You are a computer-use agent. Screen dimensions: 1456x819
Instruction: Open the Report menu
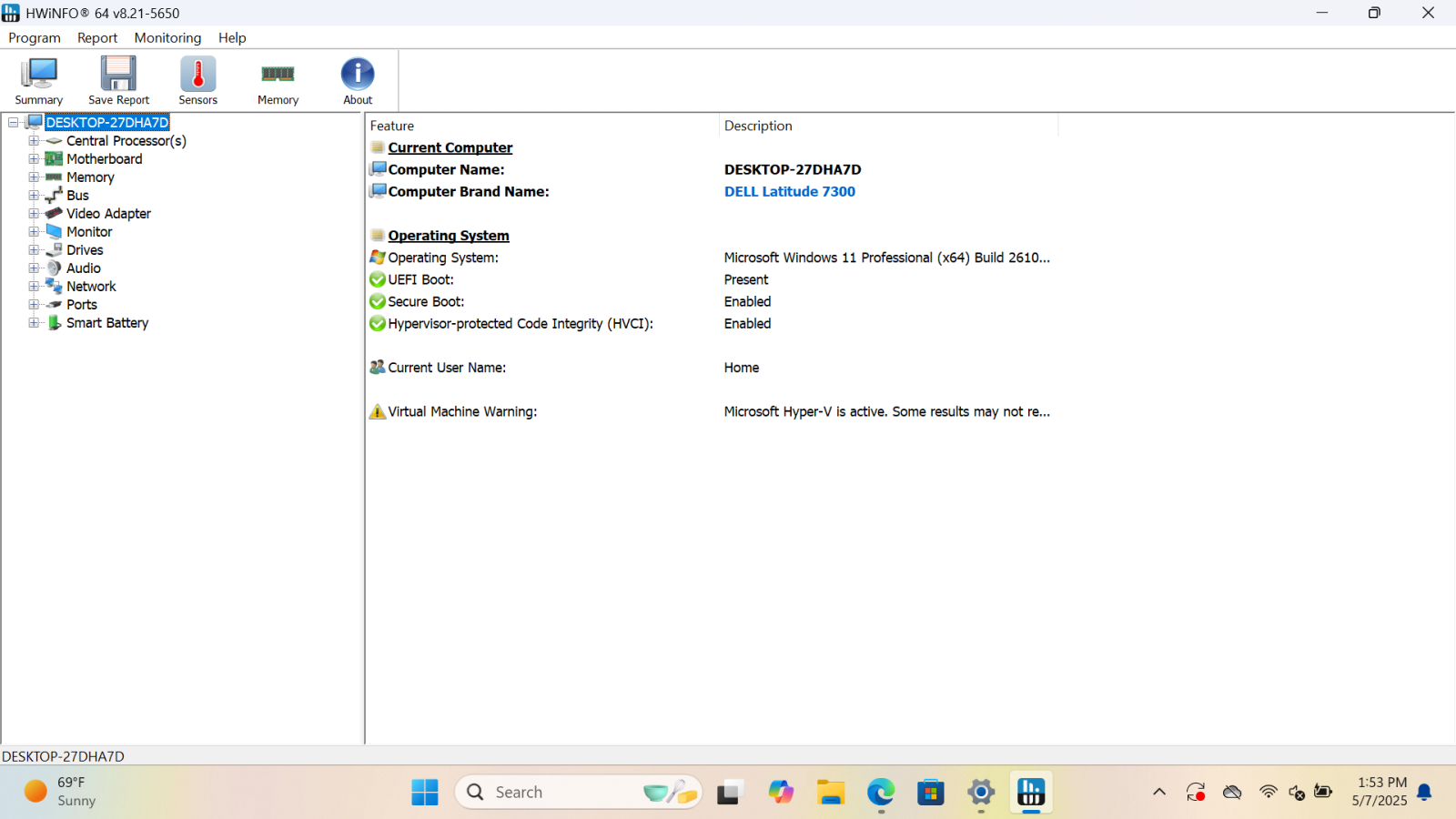97,37
